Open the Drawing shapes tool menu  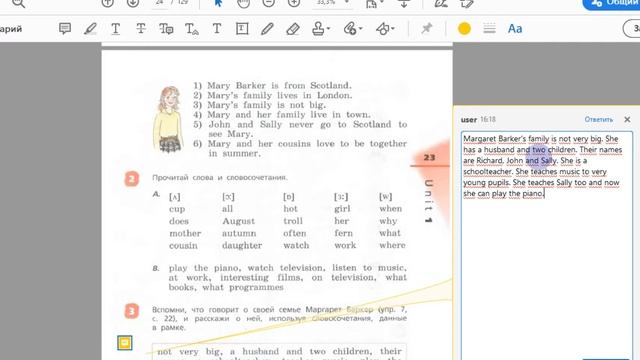point(385,29)
